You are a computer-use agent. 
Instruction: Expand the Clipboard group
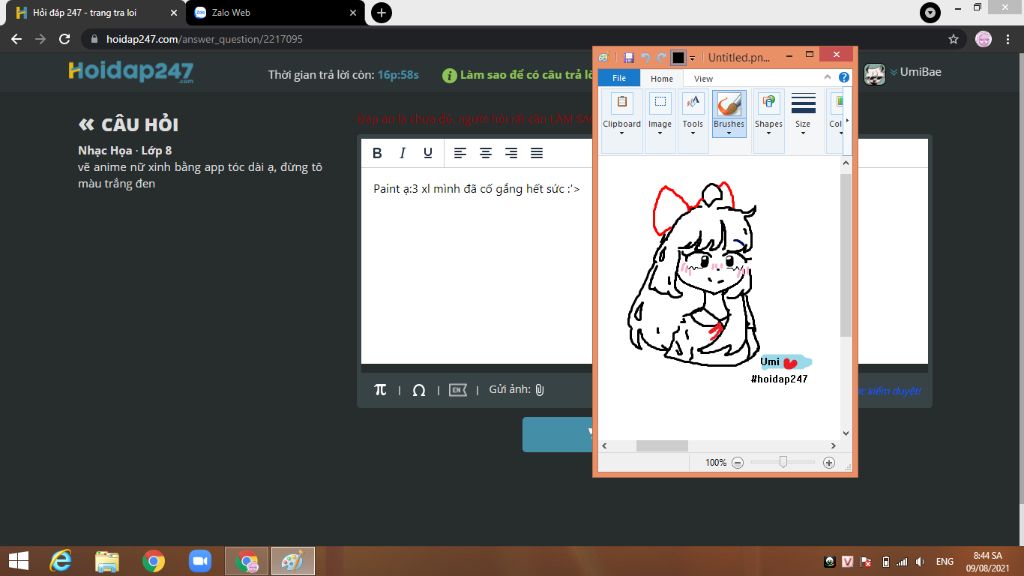pos(622,122)
